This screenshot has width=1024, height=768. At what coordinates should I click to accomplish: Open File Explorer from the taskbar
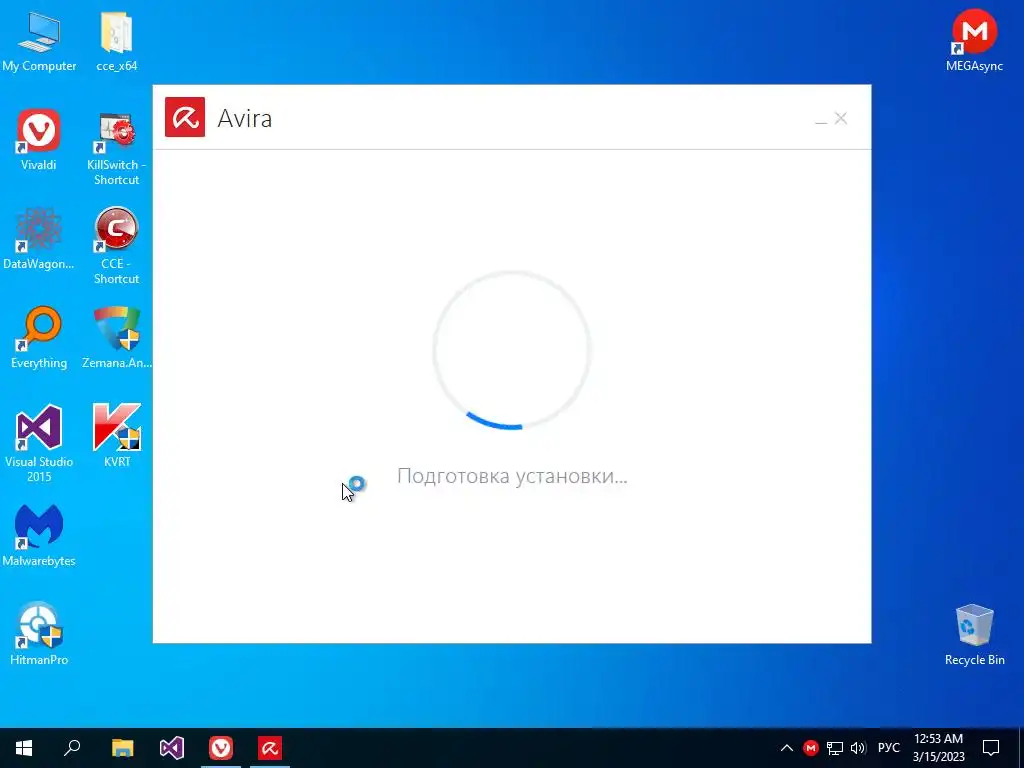coord(122,748)
